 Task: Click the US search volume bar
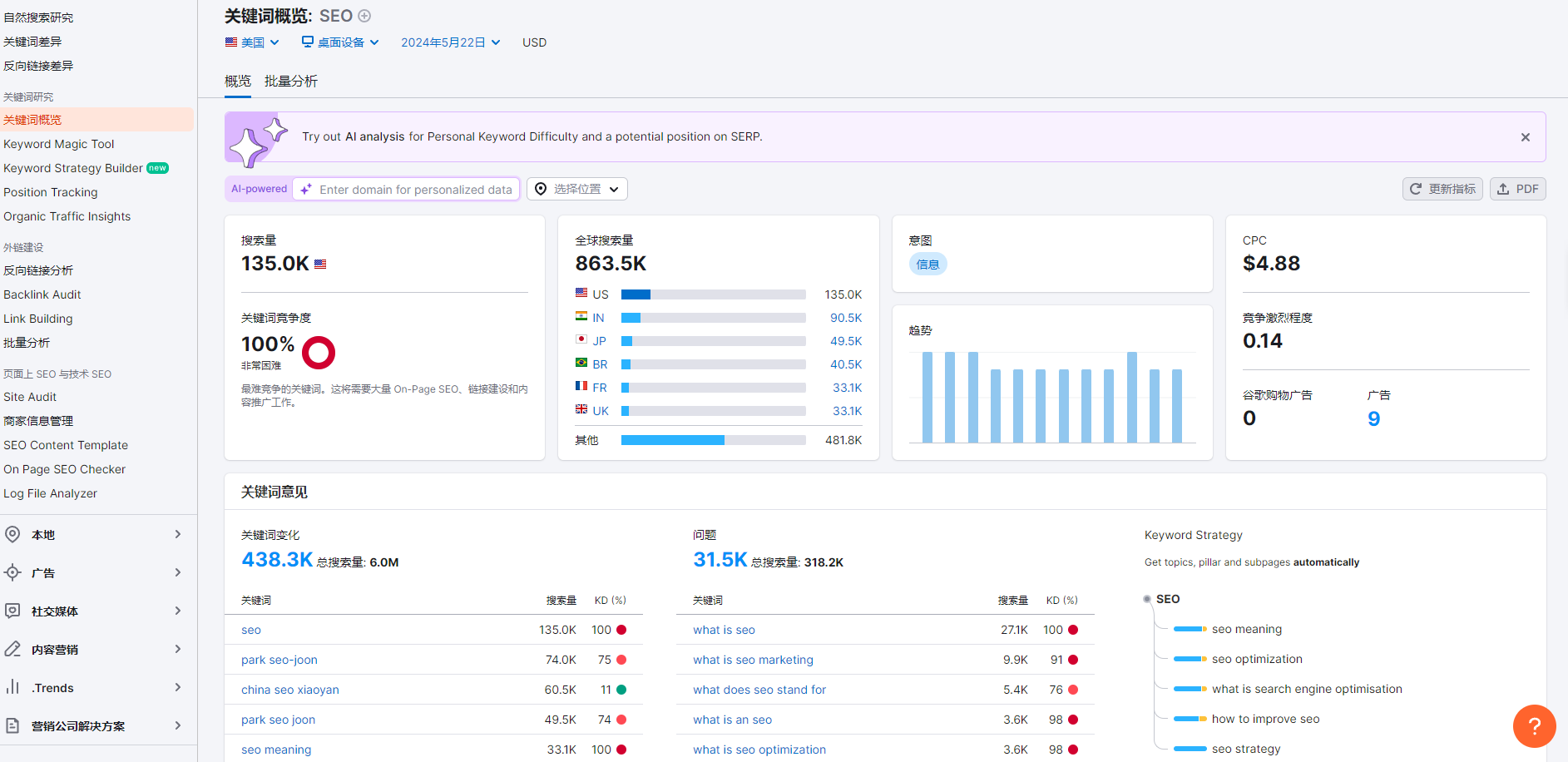point(714,294)
